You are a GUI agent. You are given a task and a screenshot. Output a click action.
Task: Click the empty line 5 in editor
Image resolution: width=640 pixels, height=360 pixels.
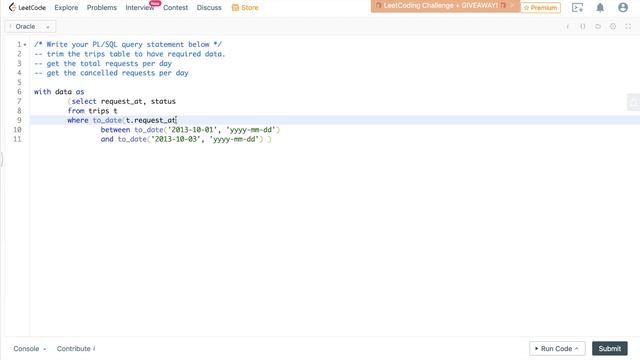[x=335, y=82]
